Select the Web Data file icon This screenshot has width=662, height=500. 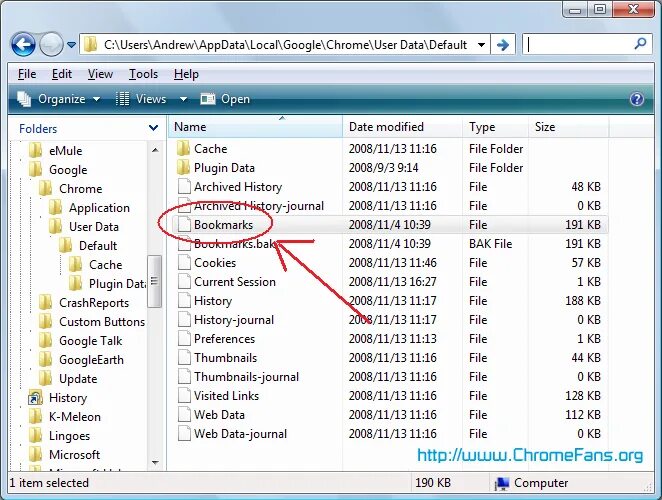[x=184, y=415]
